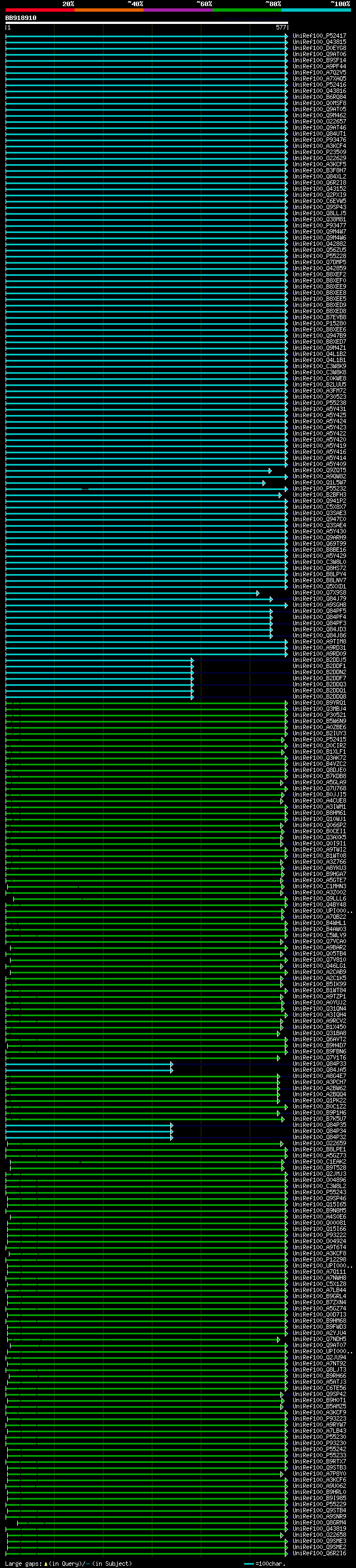This screenshot has width=356, height=1568.
Task: Open hit UniRef100_D0EYG8
Action: 319,48
